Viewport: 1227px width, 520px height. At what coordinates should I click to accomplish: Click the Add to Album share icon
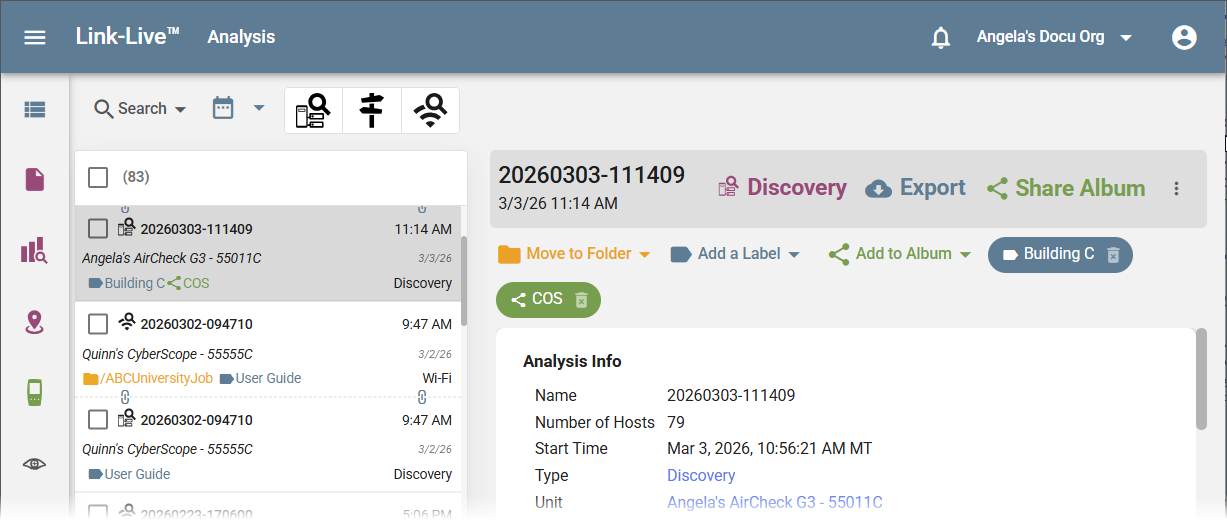click(x=839, y=254)
